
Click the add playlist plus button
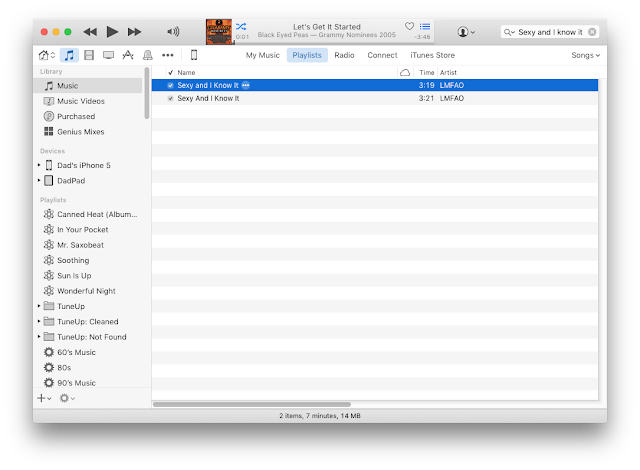click(44, 398)
